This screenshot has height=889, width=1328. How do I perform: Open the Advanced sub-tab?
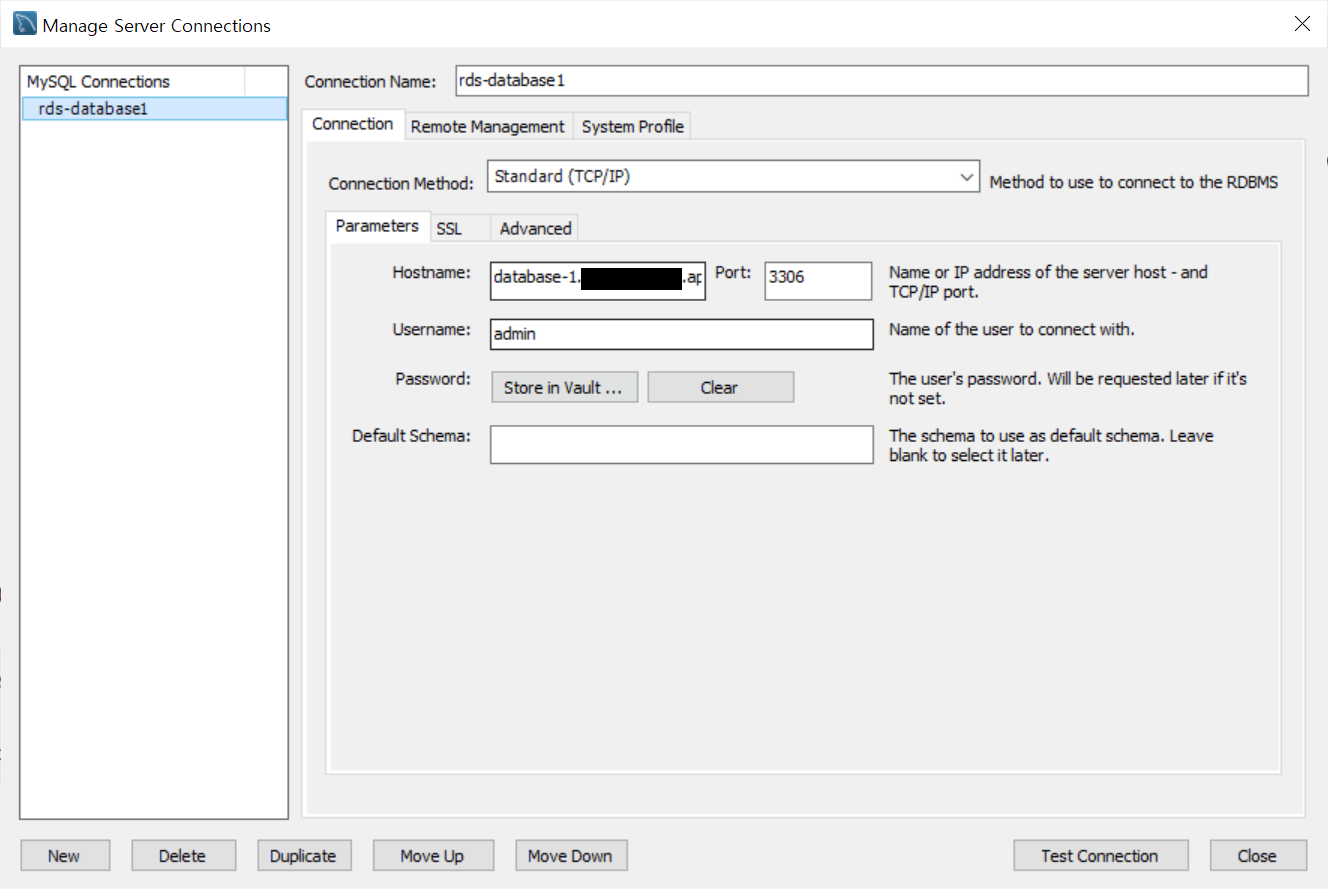click(536, 229)
